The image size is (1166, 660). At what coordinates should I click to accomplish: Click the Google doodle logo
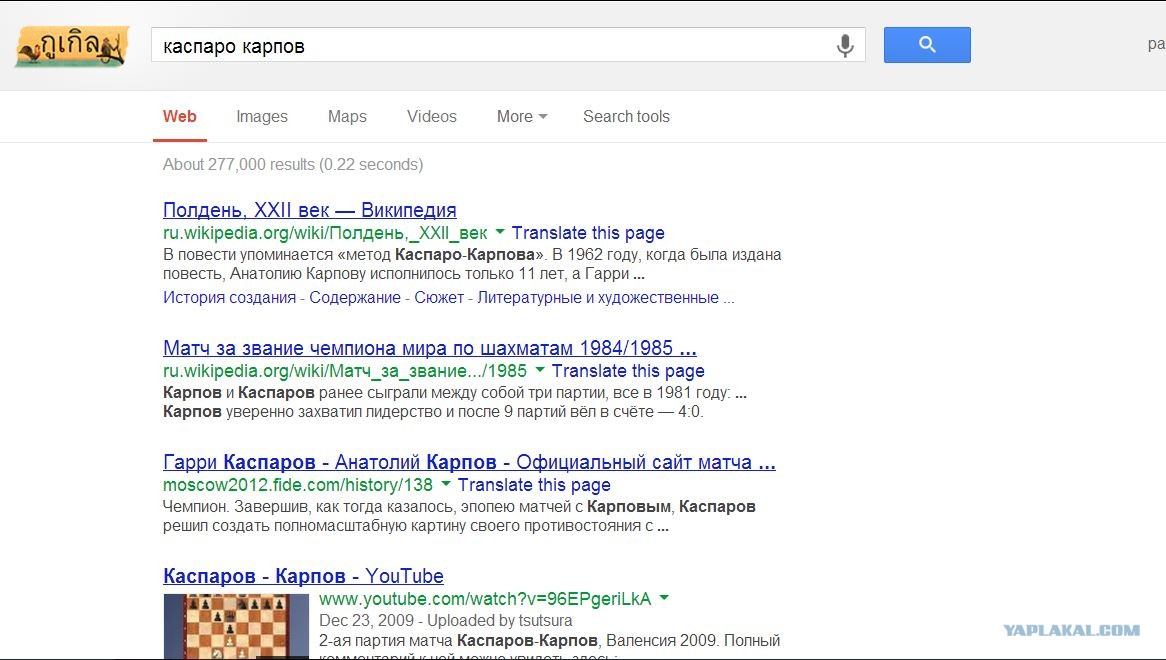tap(71, 47)
